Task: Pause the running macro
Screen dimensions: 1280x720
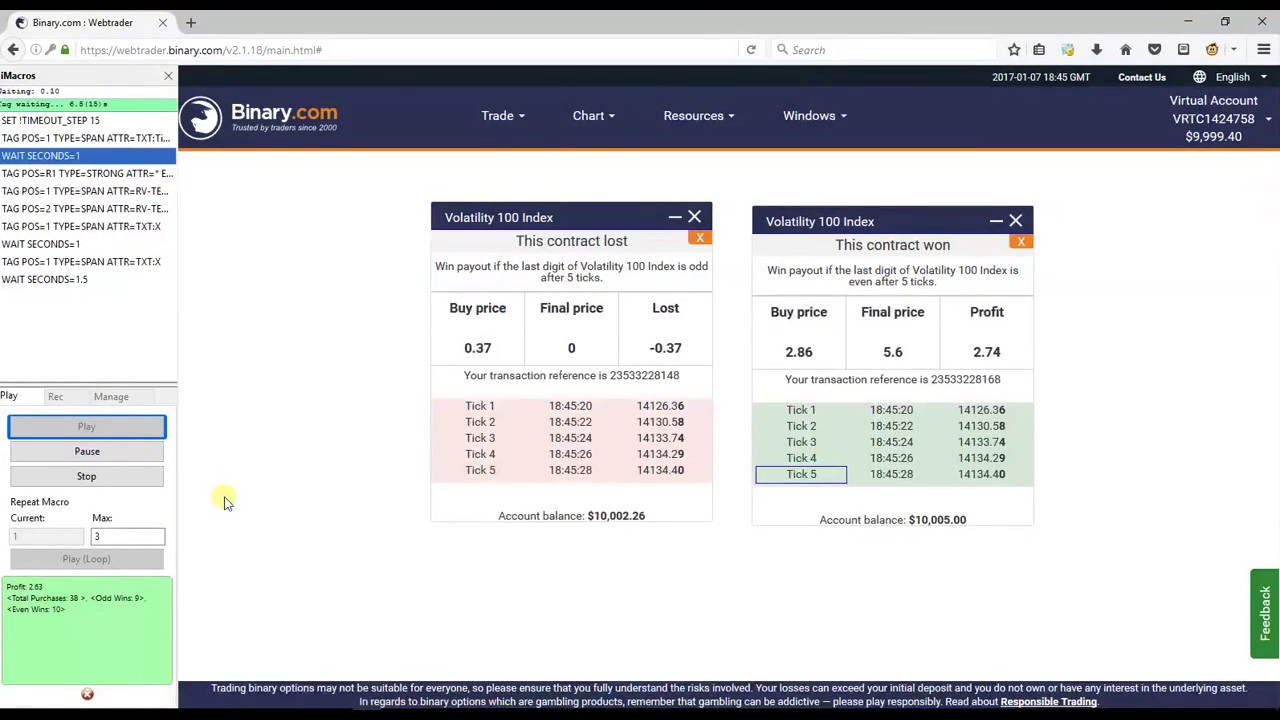Action: tap(87, 451)
